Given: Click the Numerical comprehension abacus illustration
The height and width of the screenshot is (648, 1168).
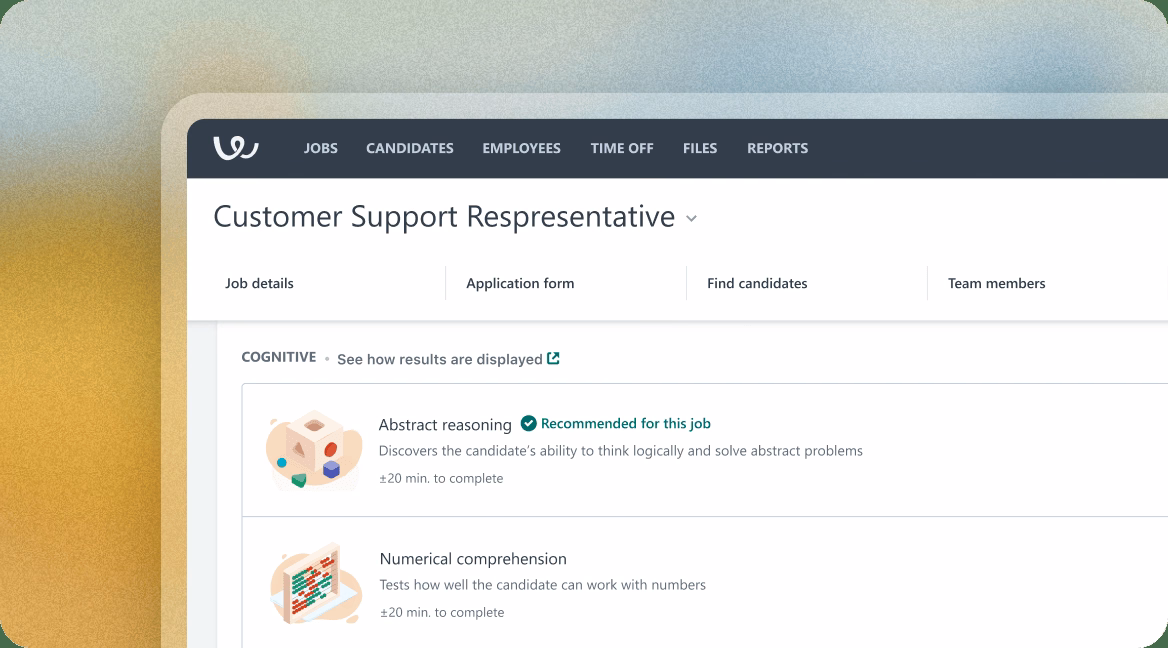Looking at the screenshot, I should tap(313, 585).
